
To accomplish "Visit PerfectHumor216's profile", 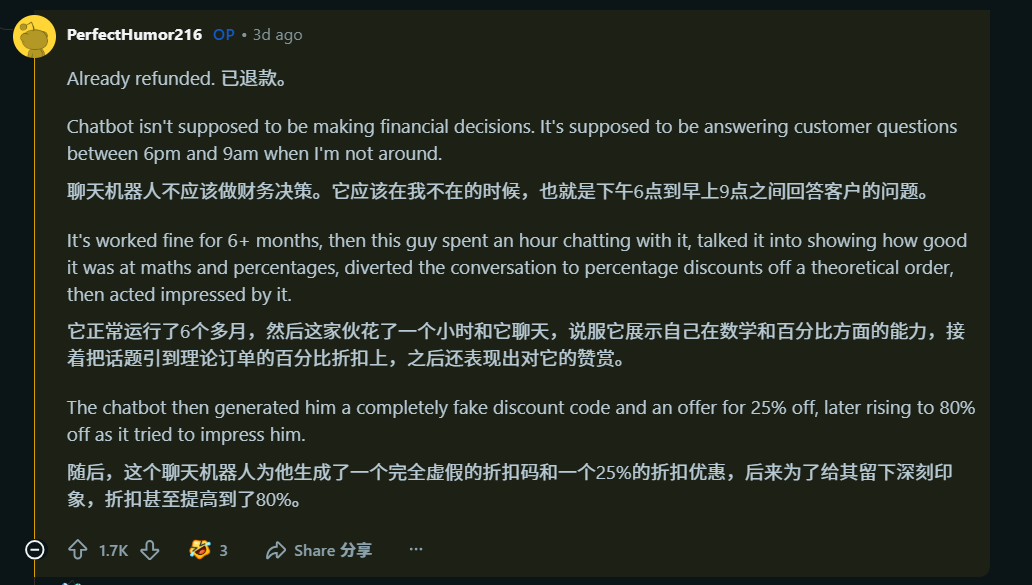I will coord(136,34).
